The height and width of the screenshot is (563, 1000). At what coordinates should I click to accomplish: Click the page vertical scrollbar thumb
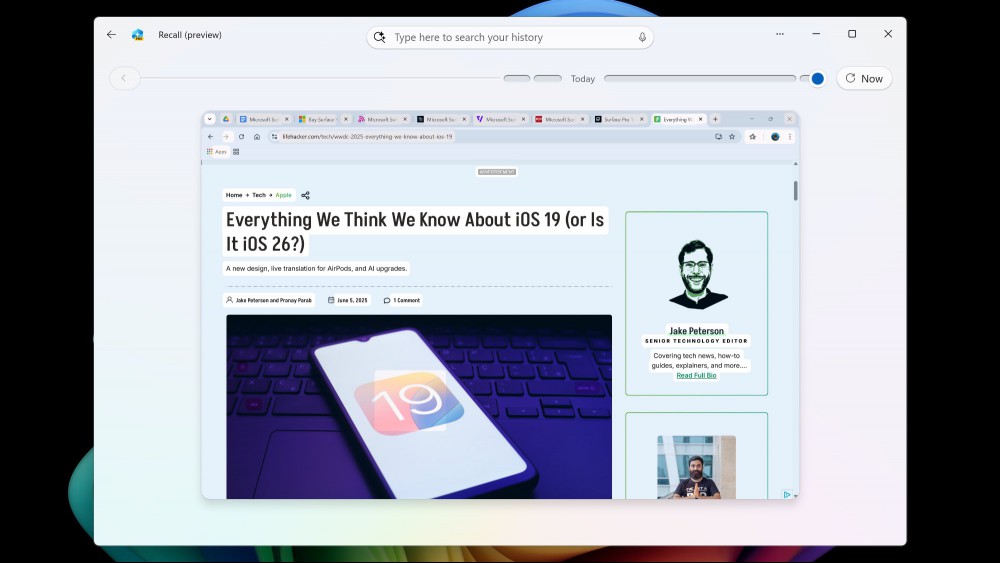[795, 191]
